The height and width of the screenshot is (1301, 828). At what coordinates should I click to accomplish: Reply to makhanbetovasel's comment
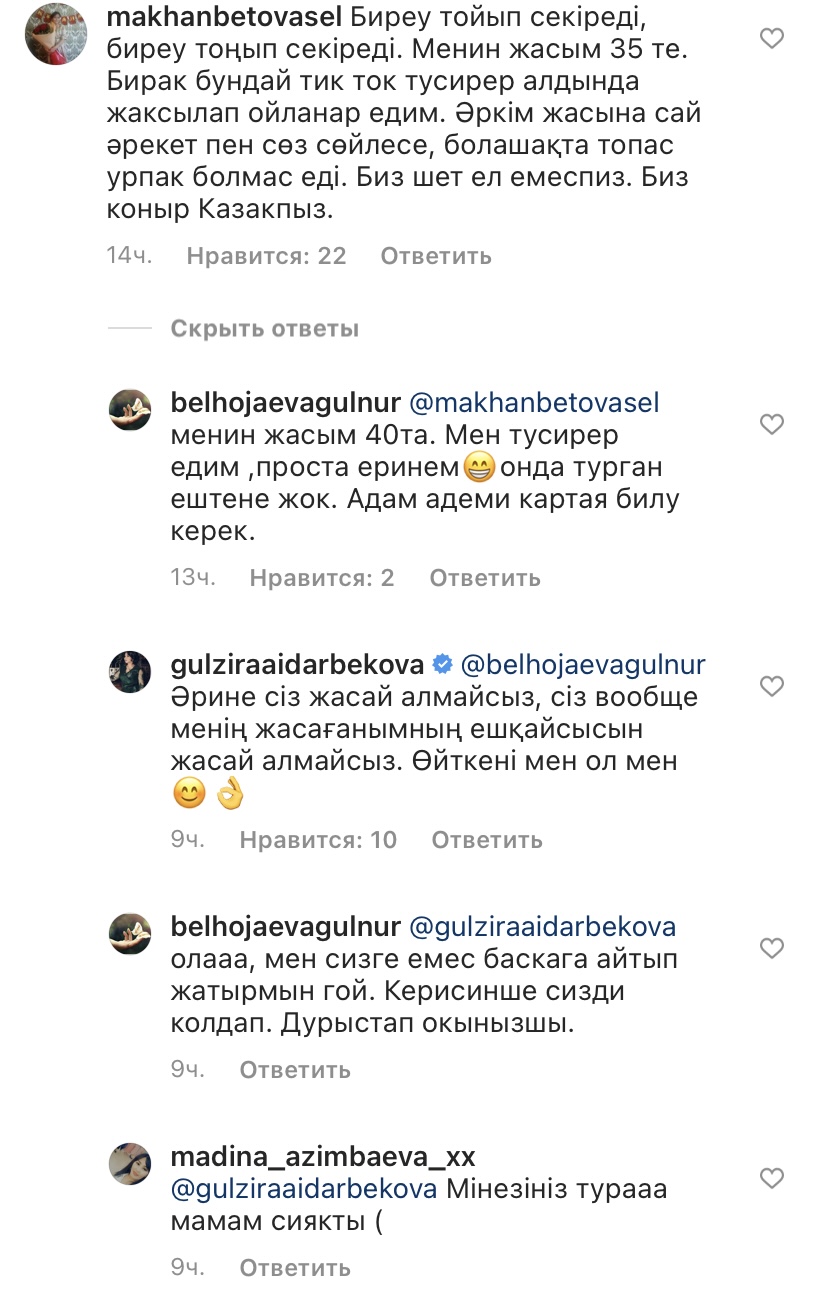click(436, 256)
